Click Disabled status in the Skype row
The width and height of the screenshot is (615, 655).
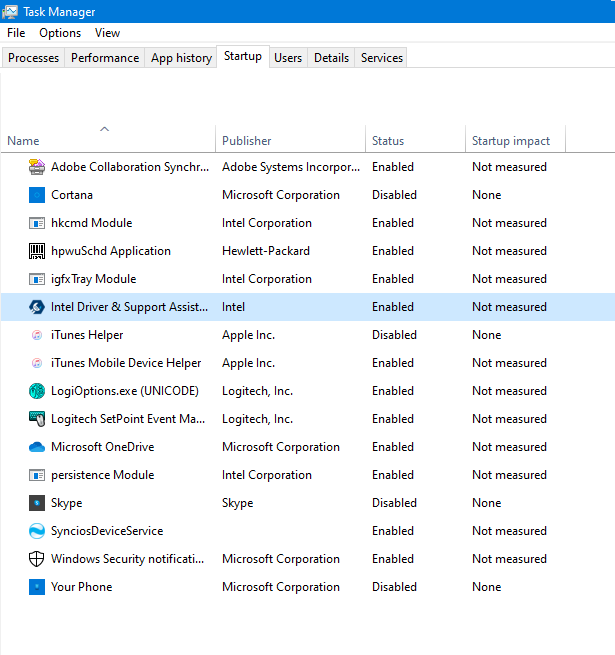(394, 503)
